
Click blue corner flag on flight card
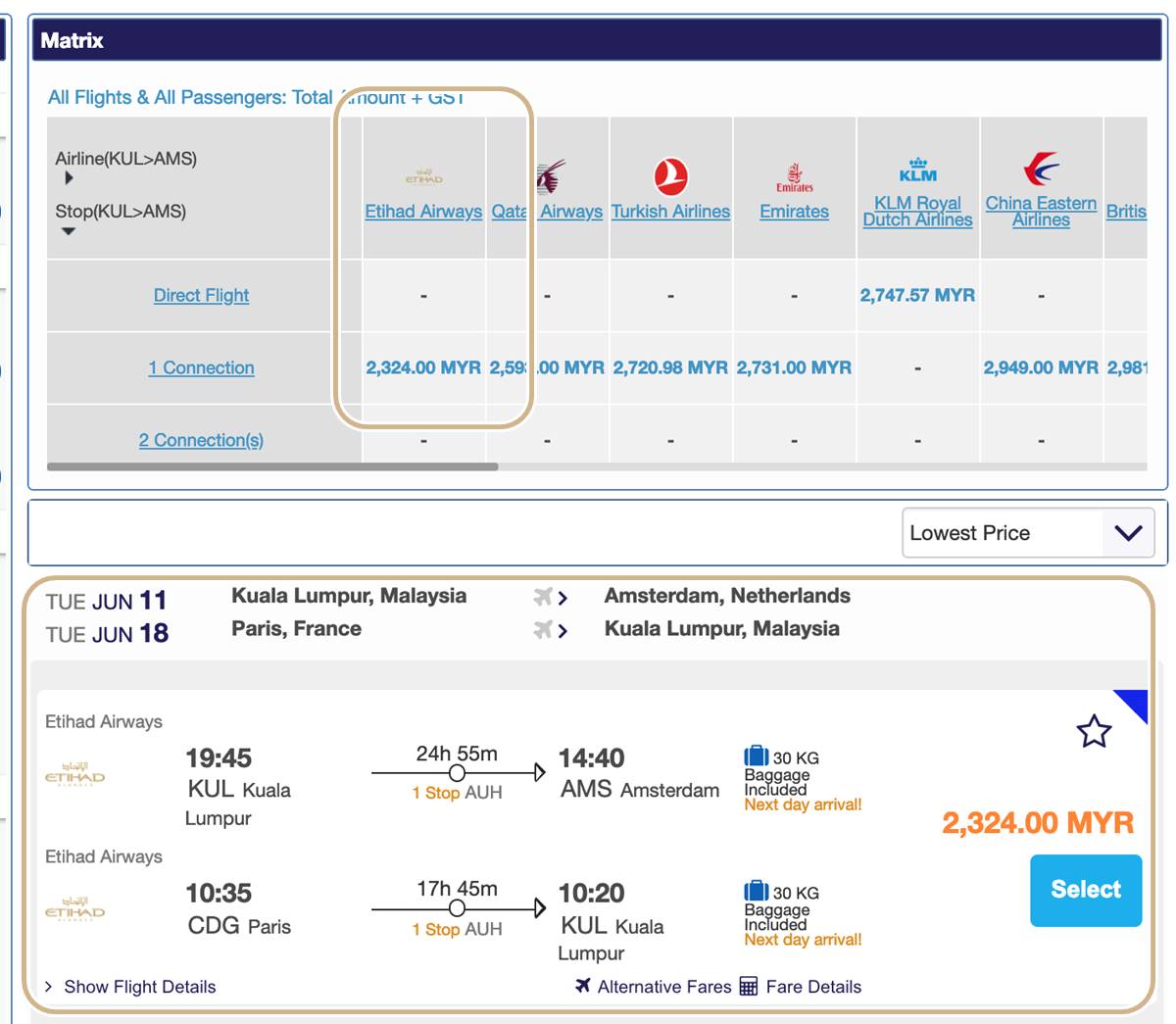[x=1135, y=702]
